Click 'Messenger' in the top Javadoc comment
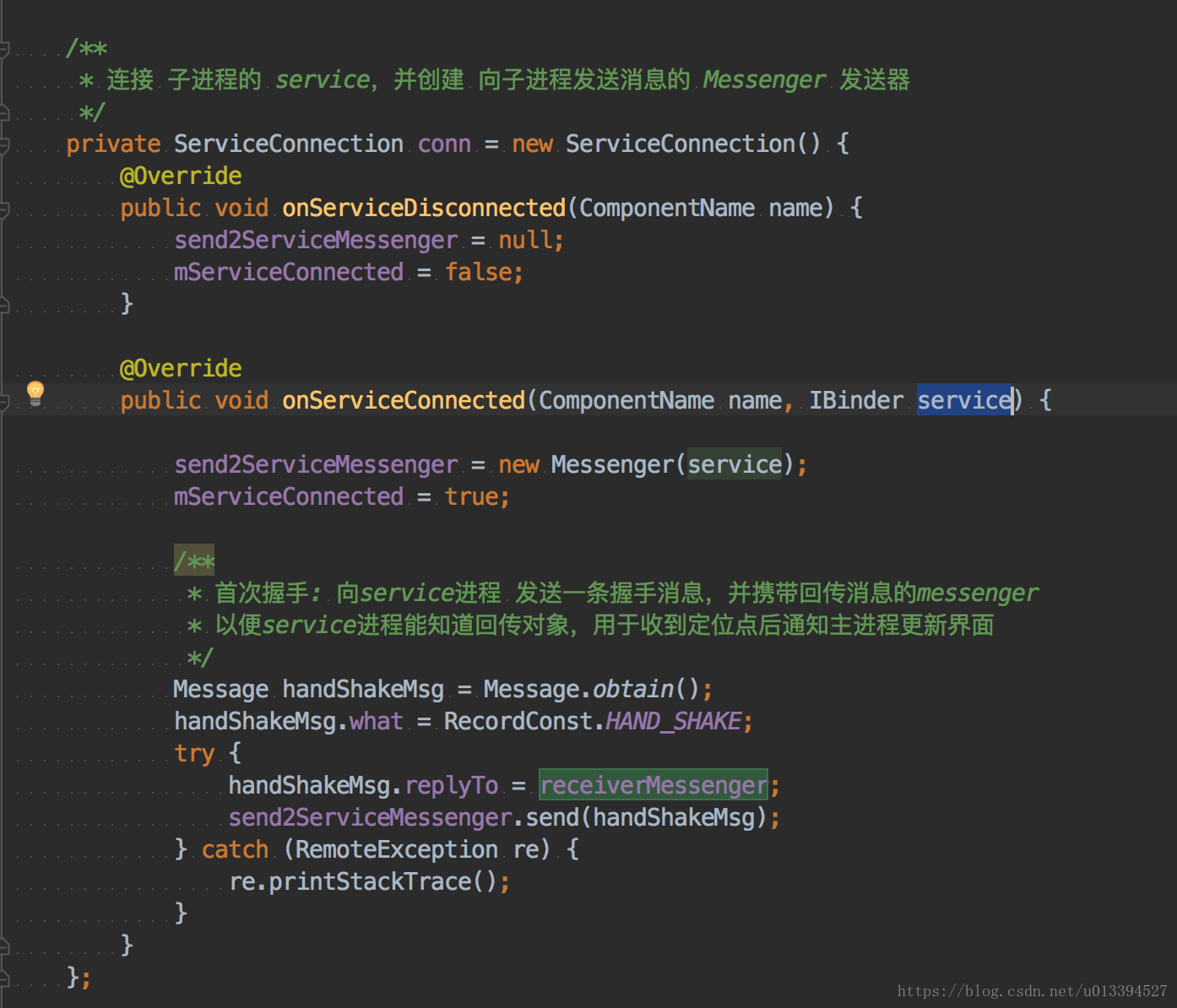The width and height of the screenshot is (1177, 1008). coord(764,80)
